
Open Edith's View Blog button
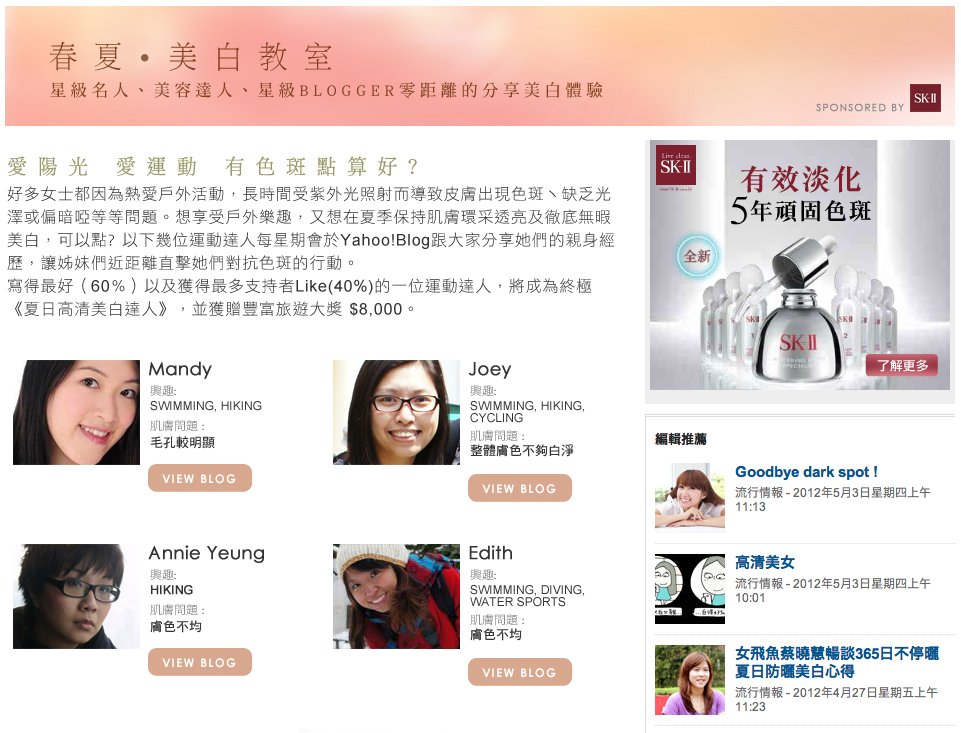pyautogui.click(x=520, y=672)
